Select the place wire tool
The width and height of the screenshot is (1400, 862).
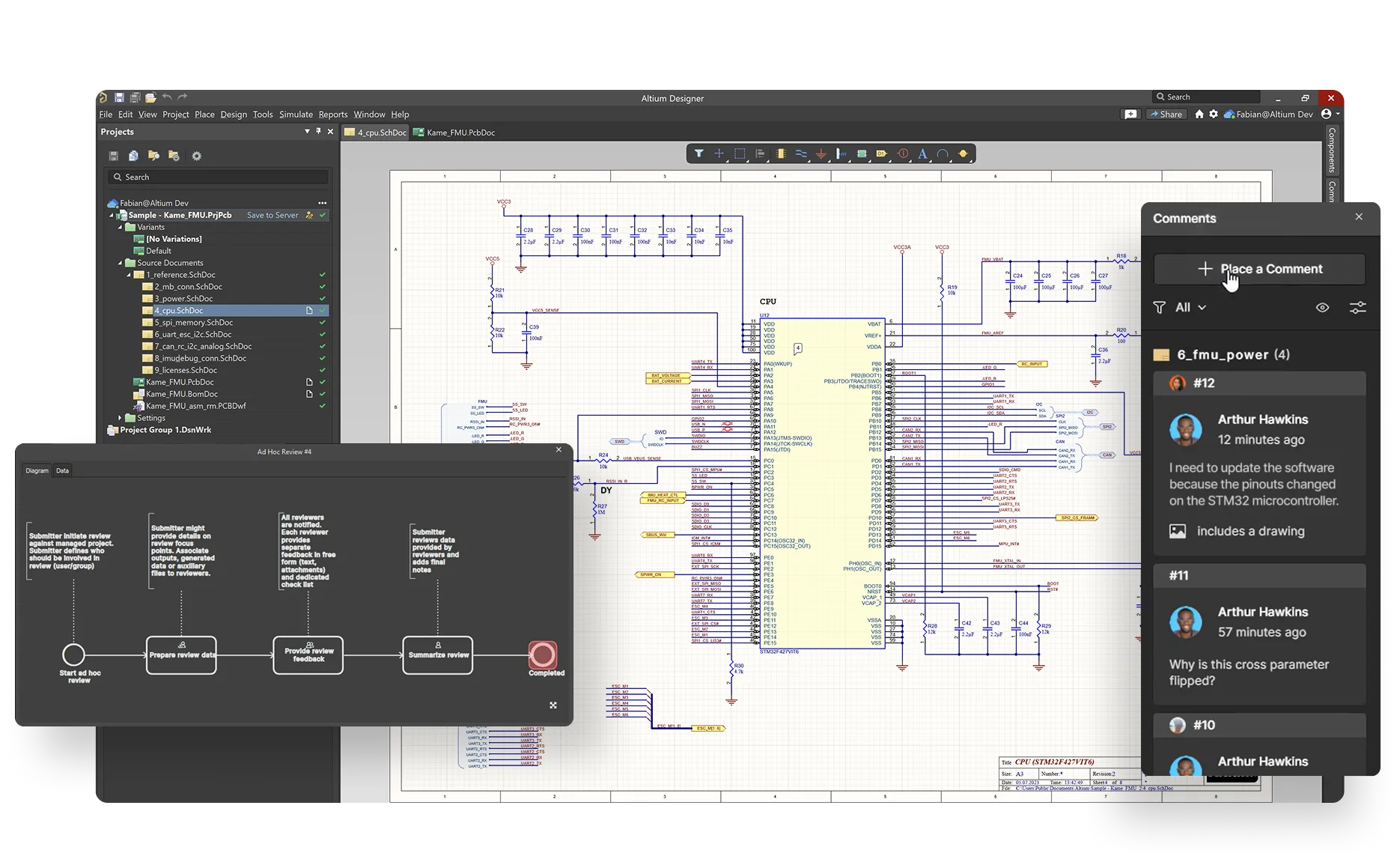801,154
